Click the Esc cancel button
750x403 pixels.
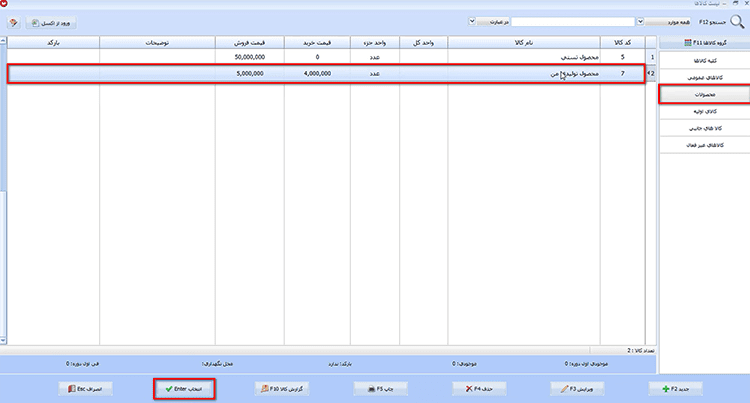tap(86, 389)
